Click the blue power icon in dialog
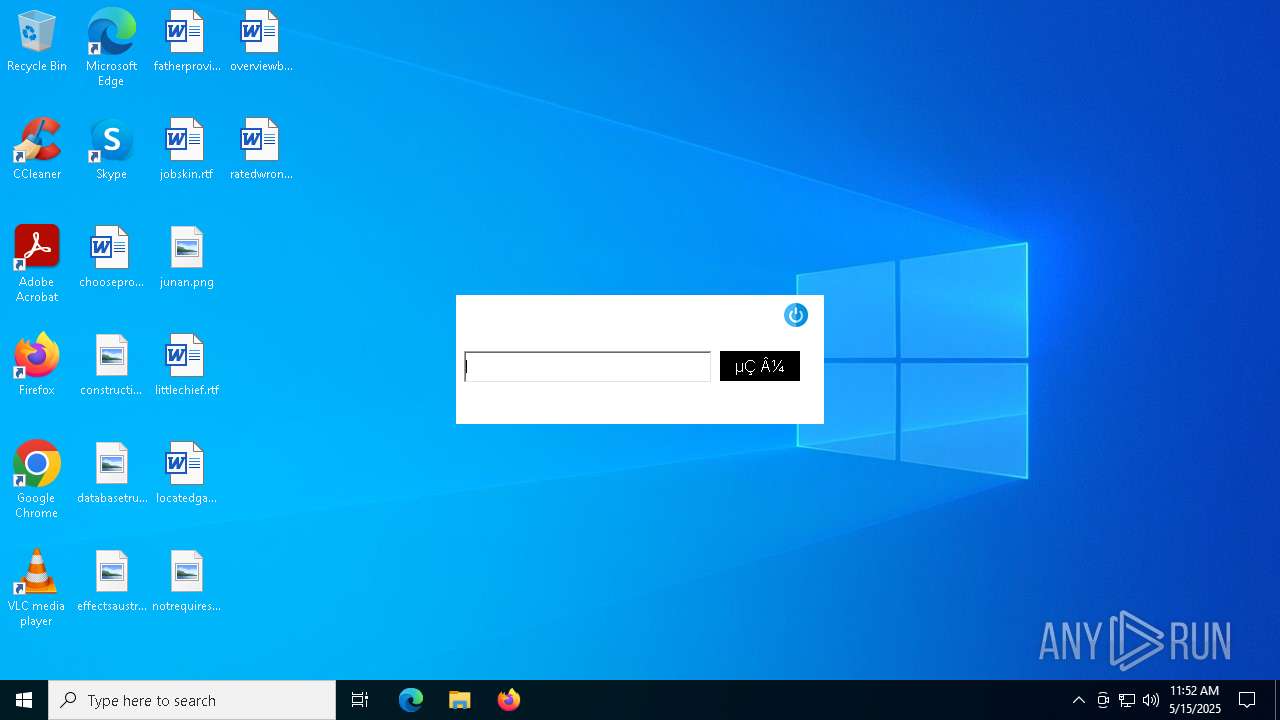 point(796,316)
